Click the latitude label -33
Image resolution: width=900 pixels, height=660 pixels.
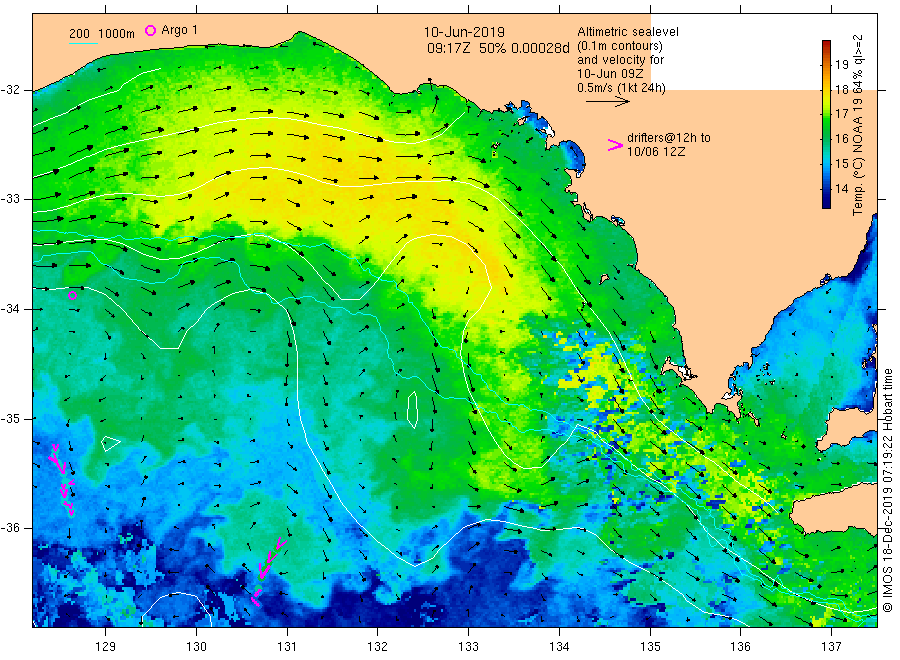coord(10,199)
